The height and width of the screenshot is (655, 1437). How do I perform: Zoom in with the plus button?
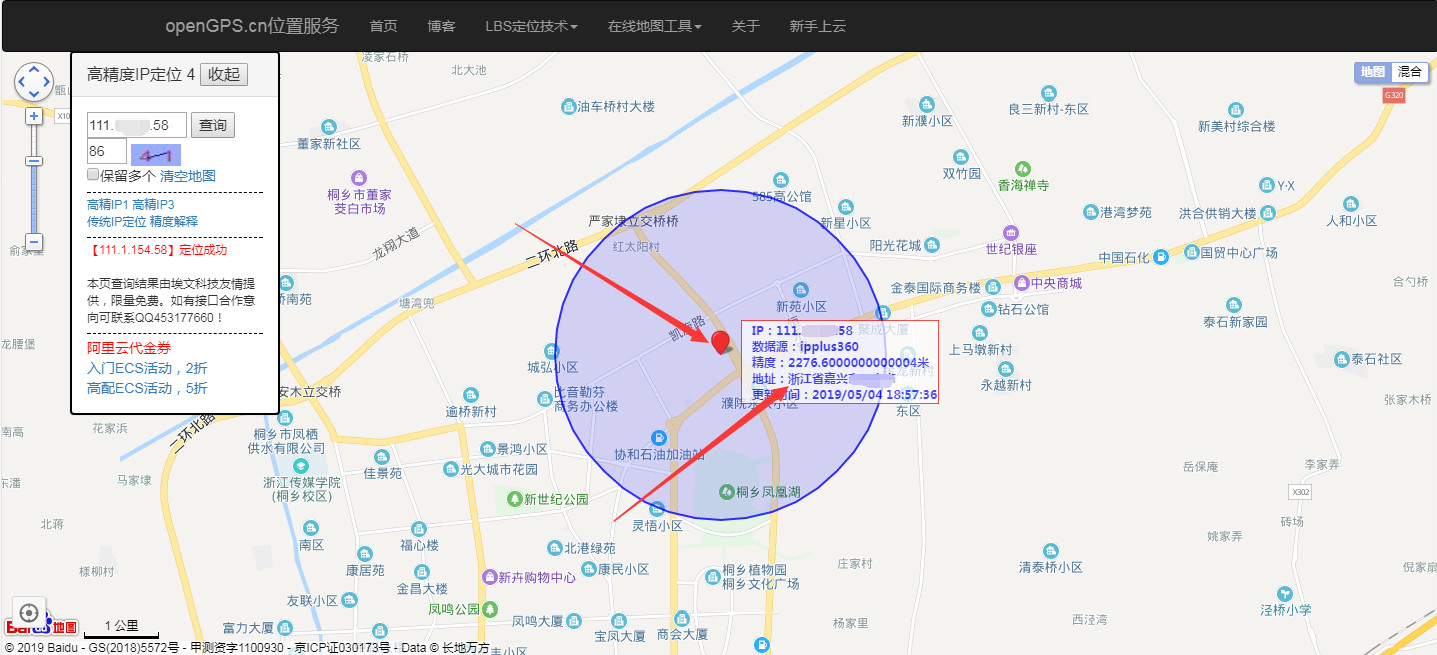coord(34,116)
